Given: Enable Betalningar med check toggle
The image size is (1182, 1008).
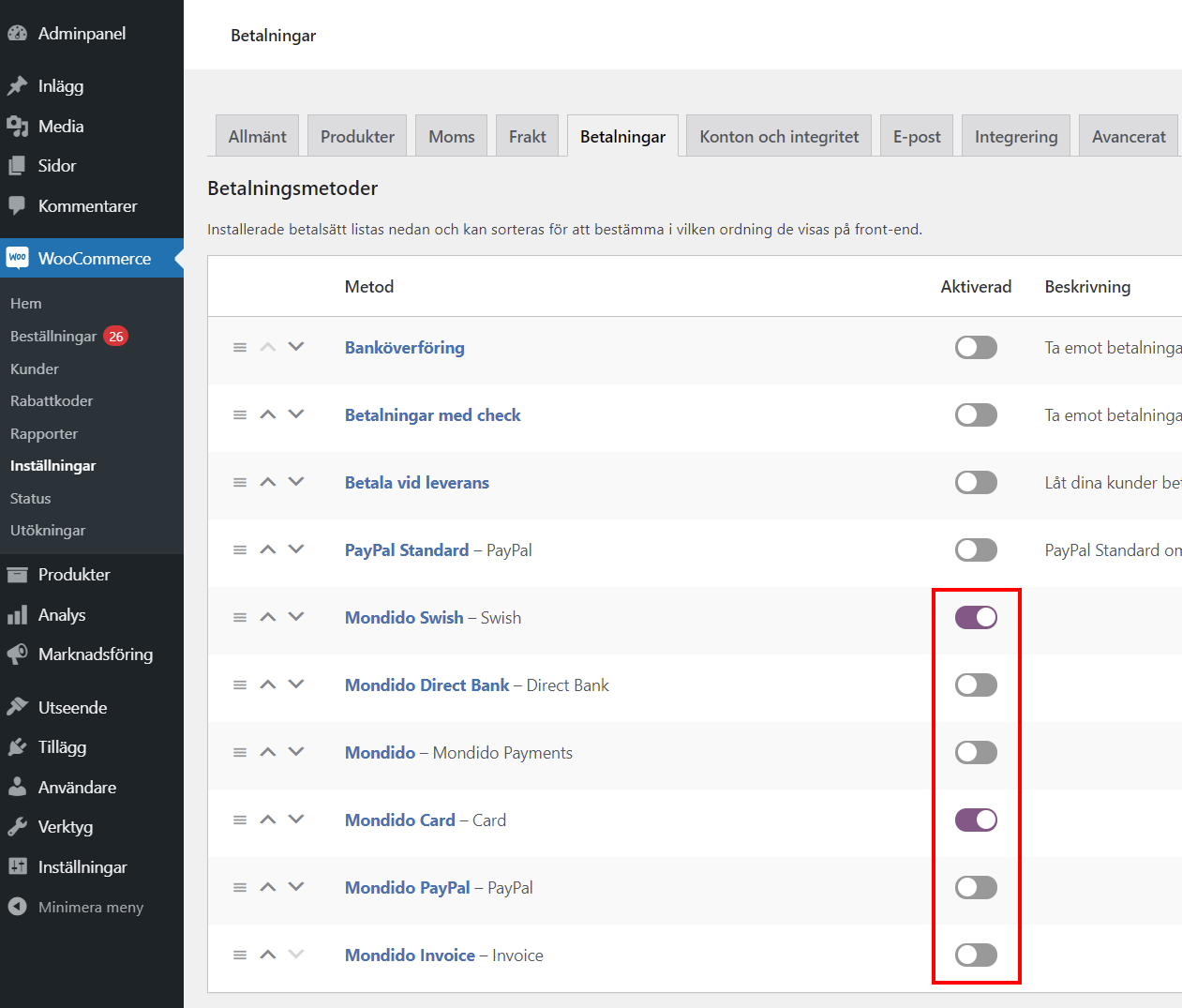Looking at the screenshot, I should (x=976, y=415).
